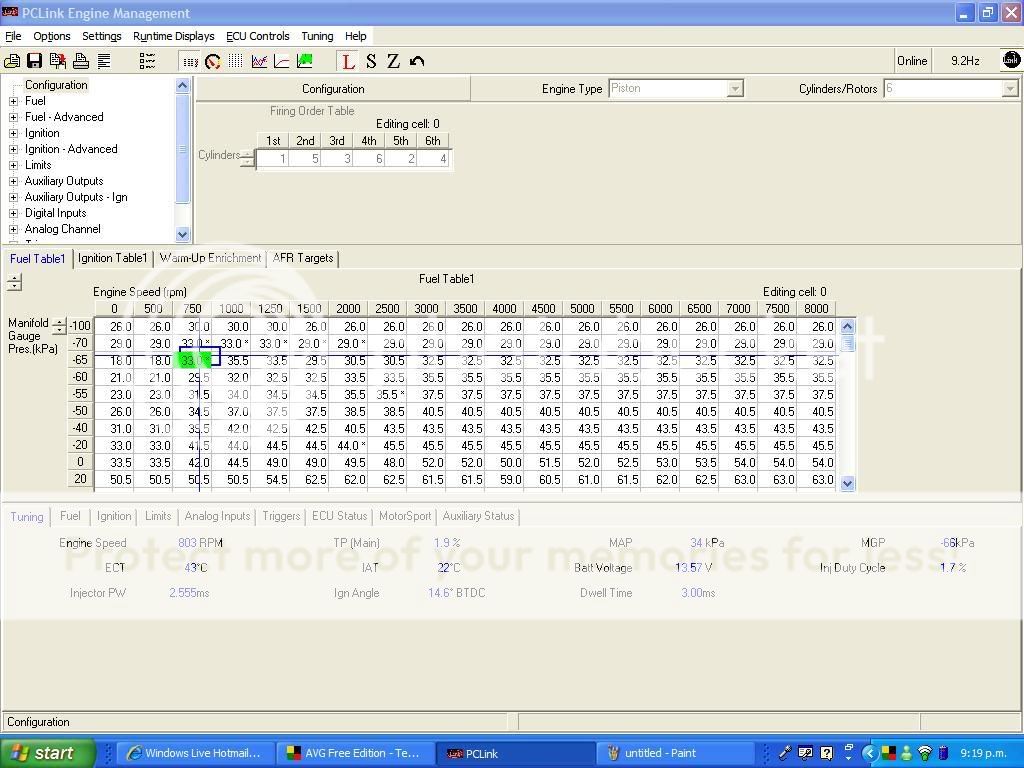This screenshot has width=1024, height=768.
Task: Click the 1st firing order cell
Action: (x=273, y=159)
